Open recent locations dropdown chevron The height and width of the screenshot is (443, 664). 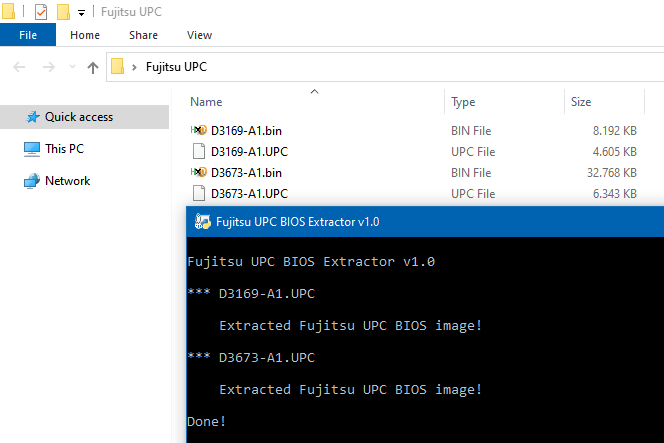72,66
